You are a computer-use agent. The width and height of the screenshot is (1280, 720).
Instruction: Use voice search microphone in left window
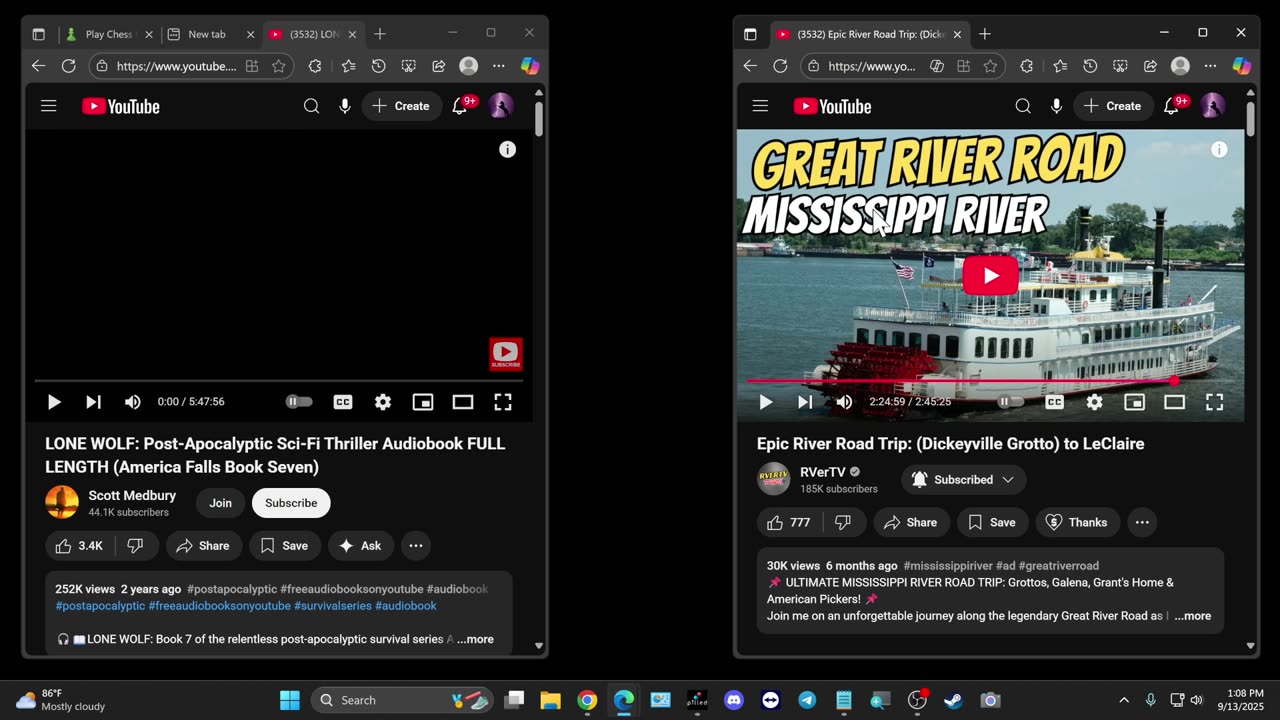click(x=345, y=106)
